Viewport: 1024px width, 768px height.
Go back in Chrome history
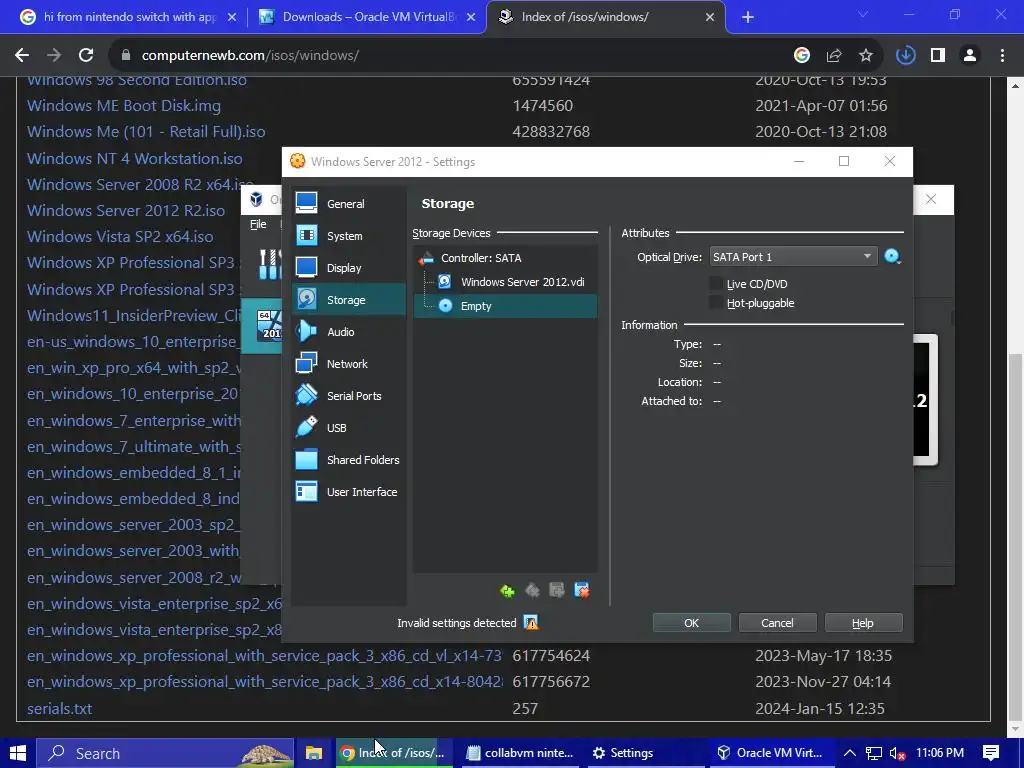point(22,56)
